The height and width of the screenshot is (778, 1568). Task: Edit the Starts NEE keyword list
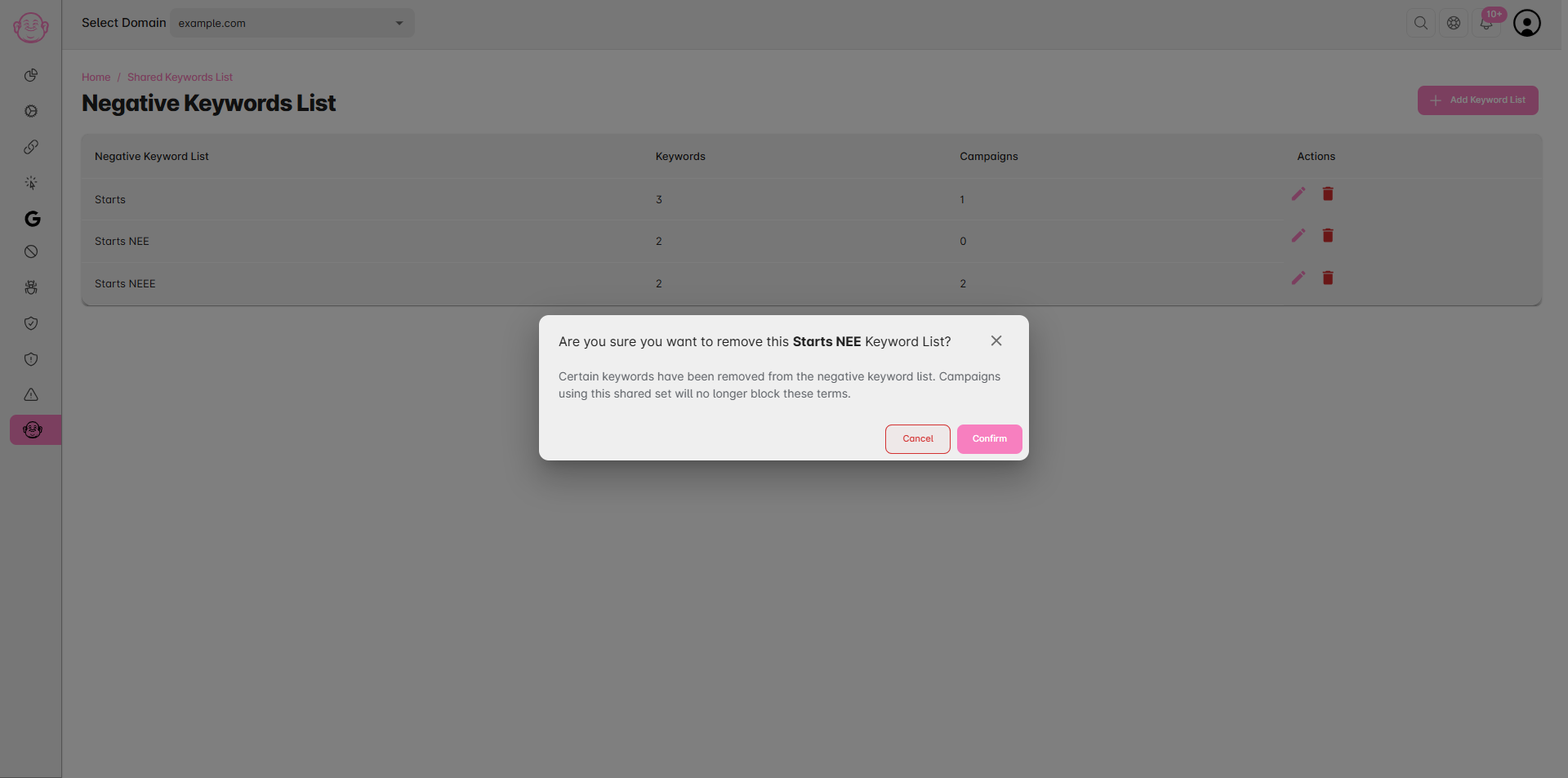(1298, 235)
